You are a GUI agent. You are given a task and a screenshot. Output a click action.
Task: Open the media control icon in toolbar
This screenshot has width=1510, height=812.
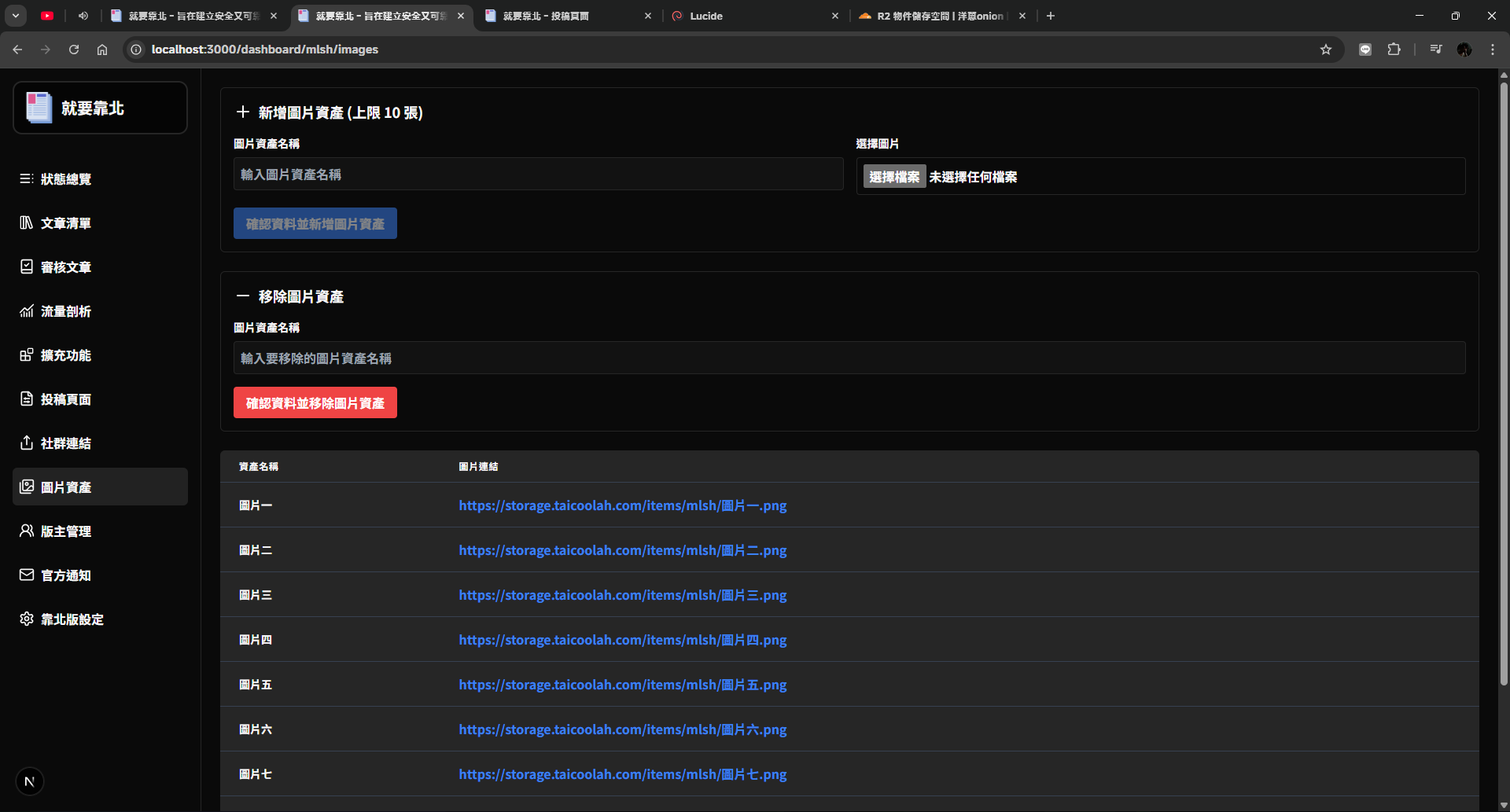[x=1436, y=50]
